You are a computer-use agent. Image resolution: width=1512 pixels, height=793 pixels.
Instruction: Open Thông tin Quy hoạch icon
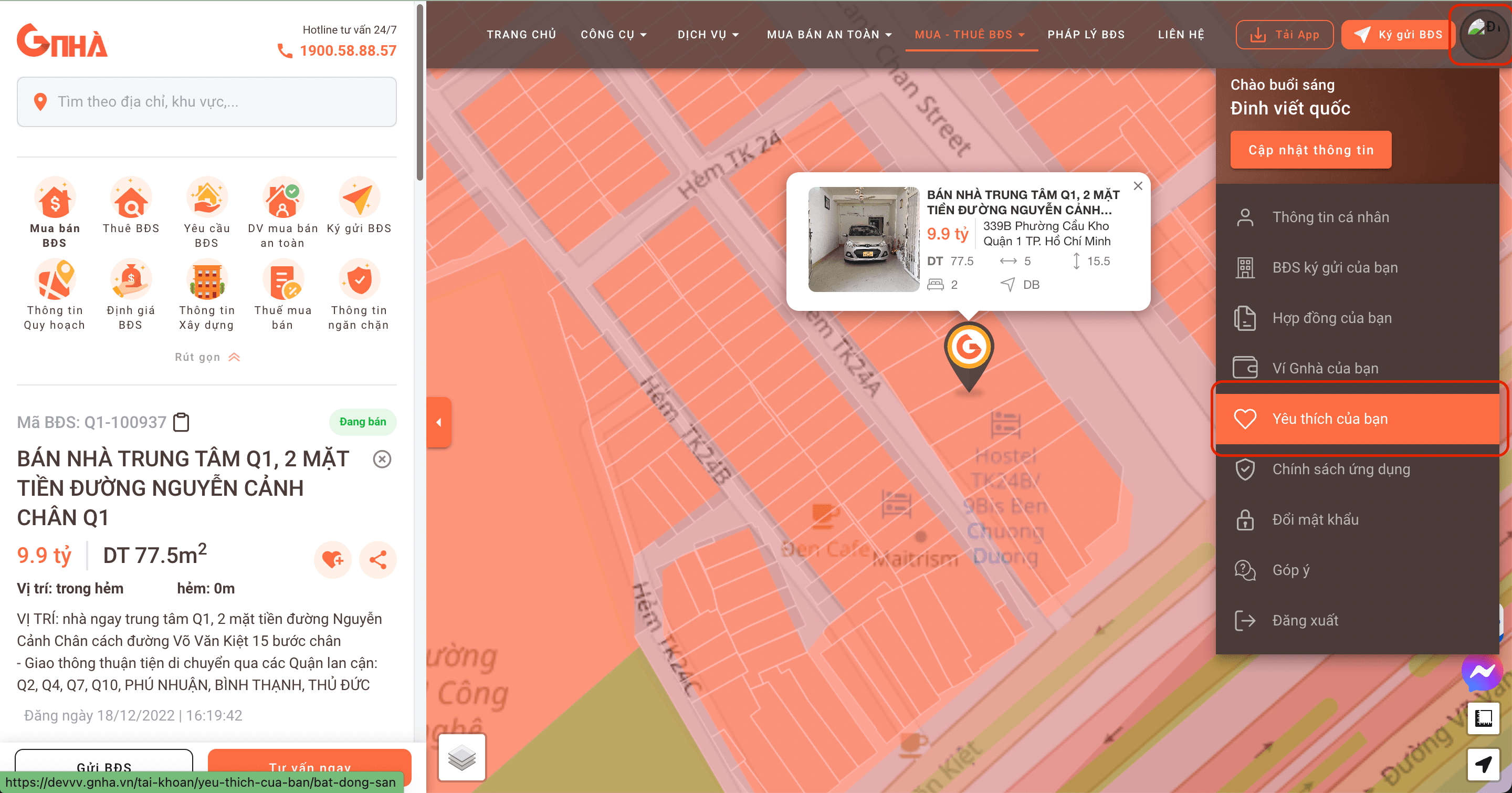(55, 280)
